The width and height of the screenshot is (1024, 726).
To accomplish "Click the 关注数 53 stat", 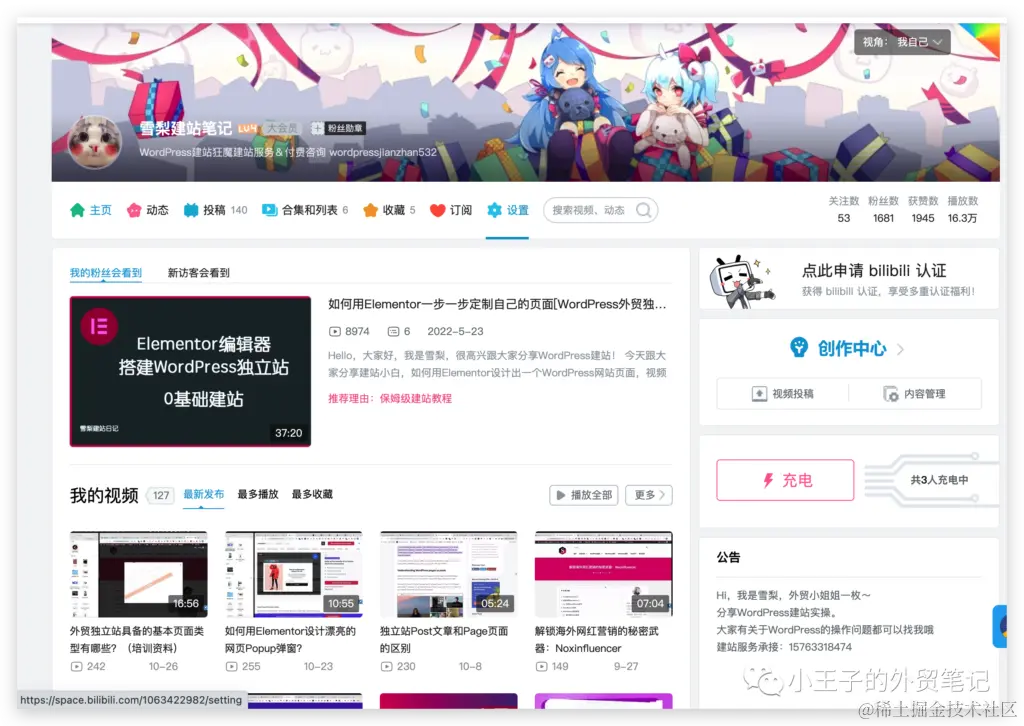I will point(844,210).
